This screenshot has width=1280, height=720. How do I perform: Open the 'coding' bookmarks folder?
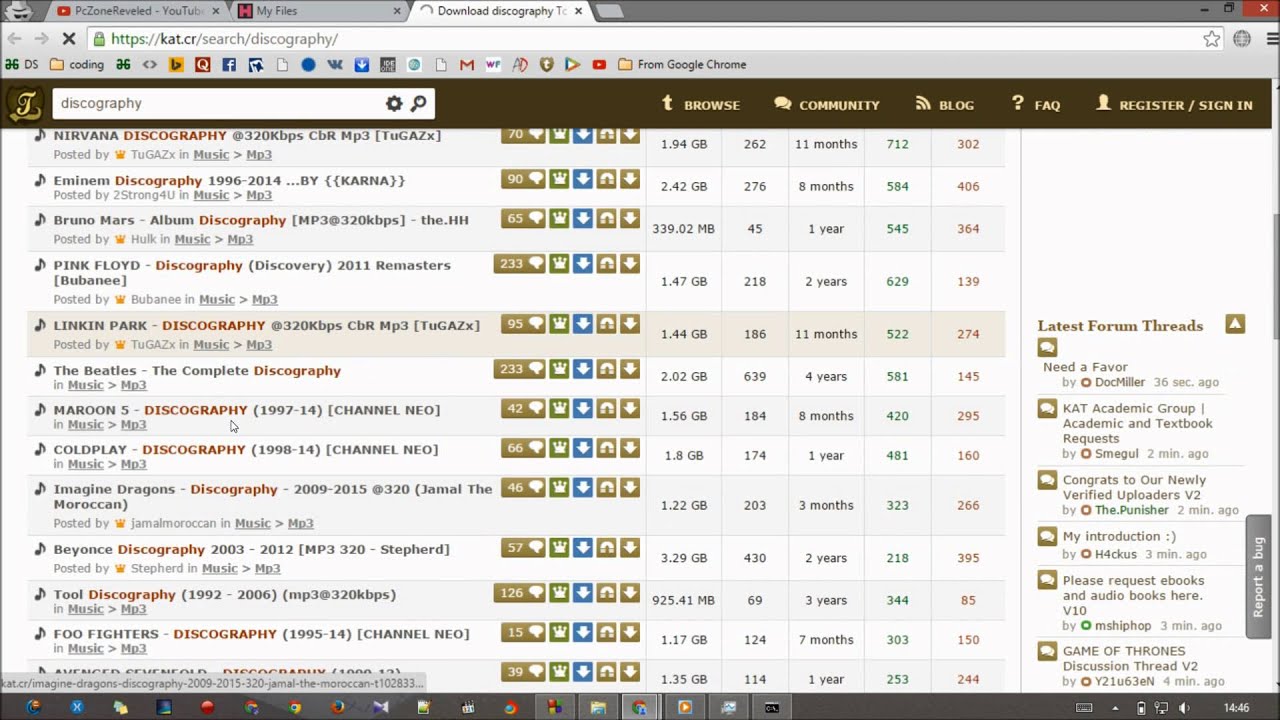[77, 64]
